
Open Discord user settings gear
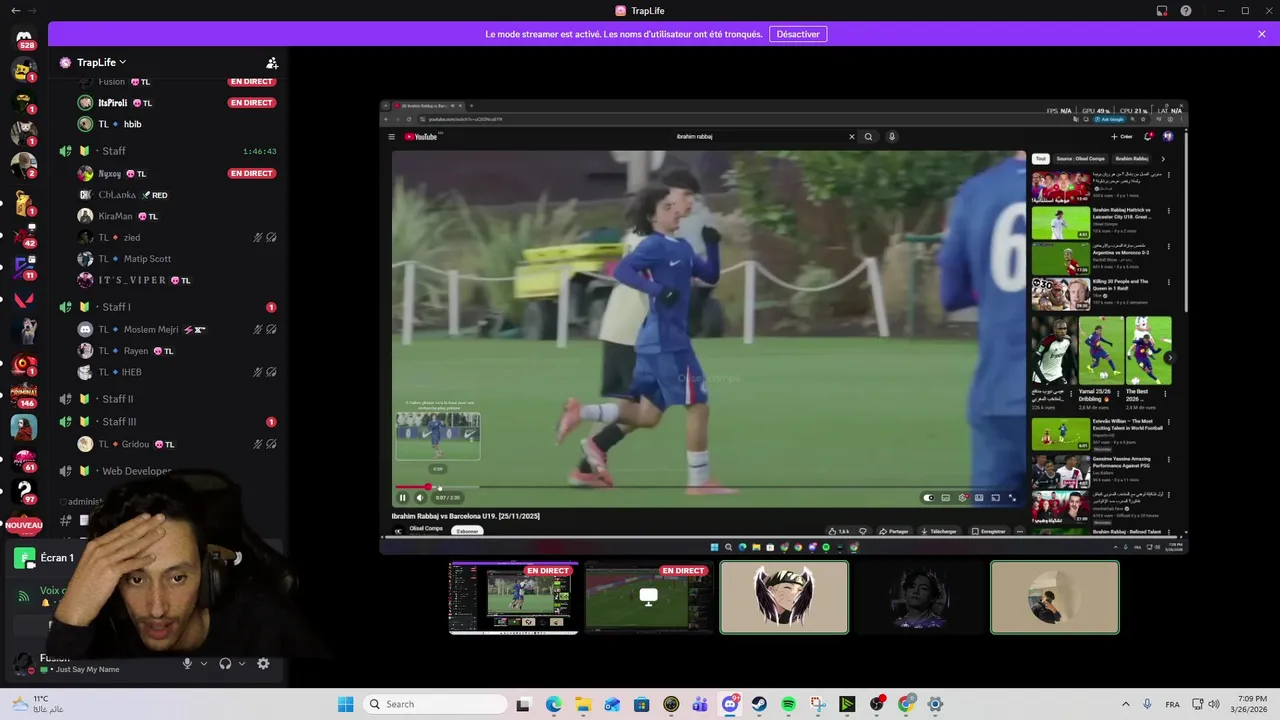pyautogui.click(x=263, y=663)
